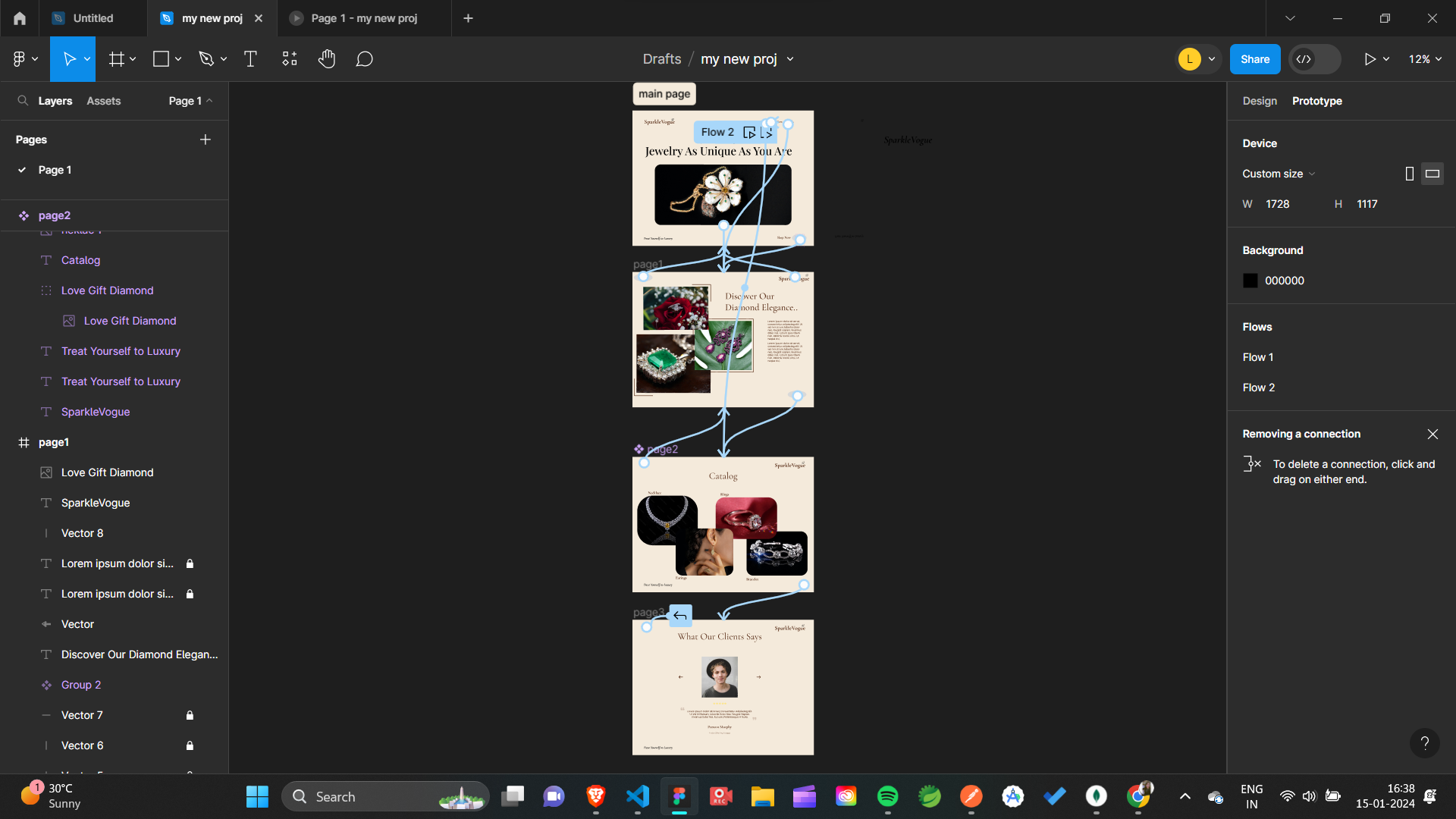Image resolution: width=1456 pixels, height=819 pixels.
Task: Collapse the Page 1 pages list
Action: [190, 101]
